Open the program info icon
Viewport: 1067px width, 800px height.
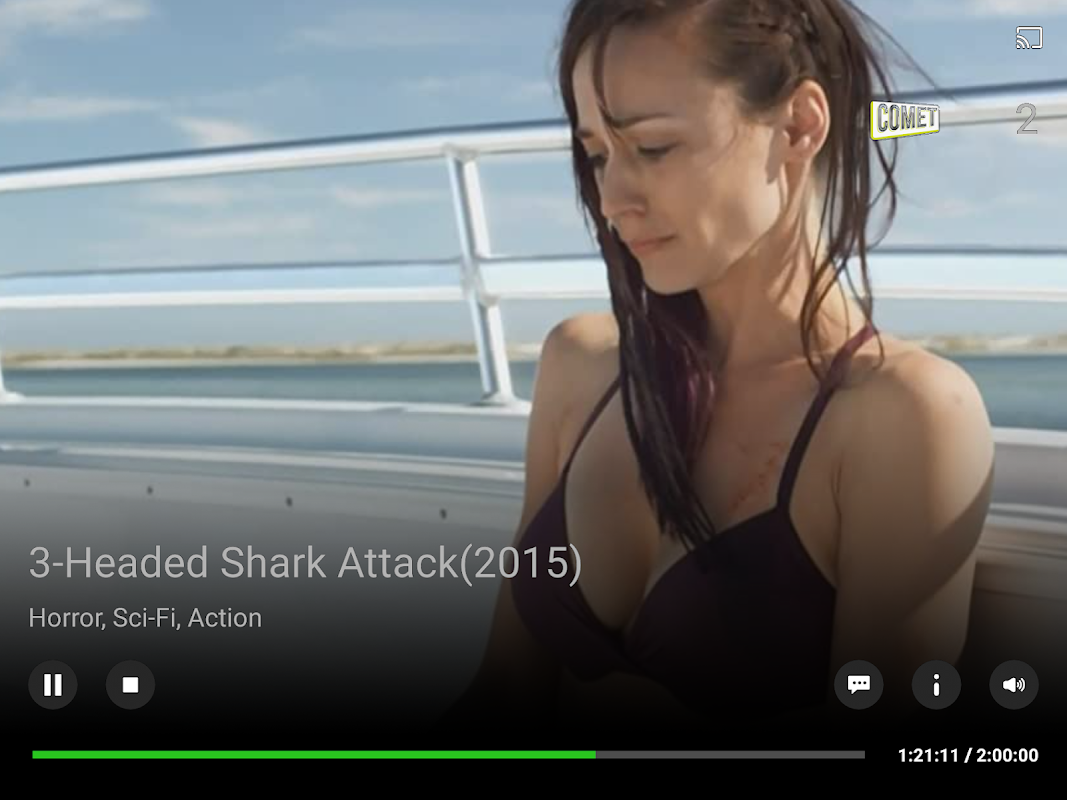click(936, 684)
